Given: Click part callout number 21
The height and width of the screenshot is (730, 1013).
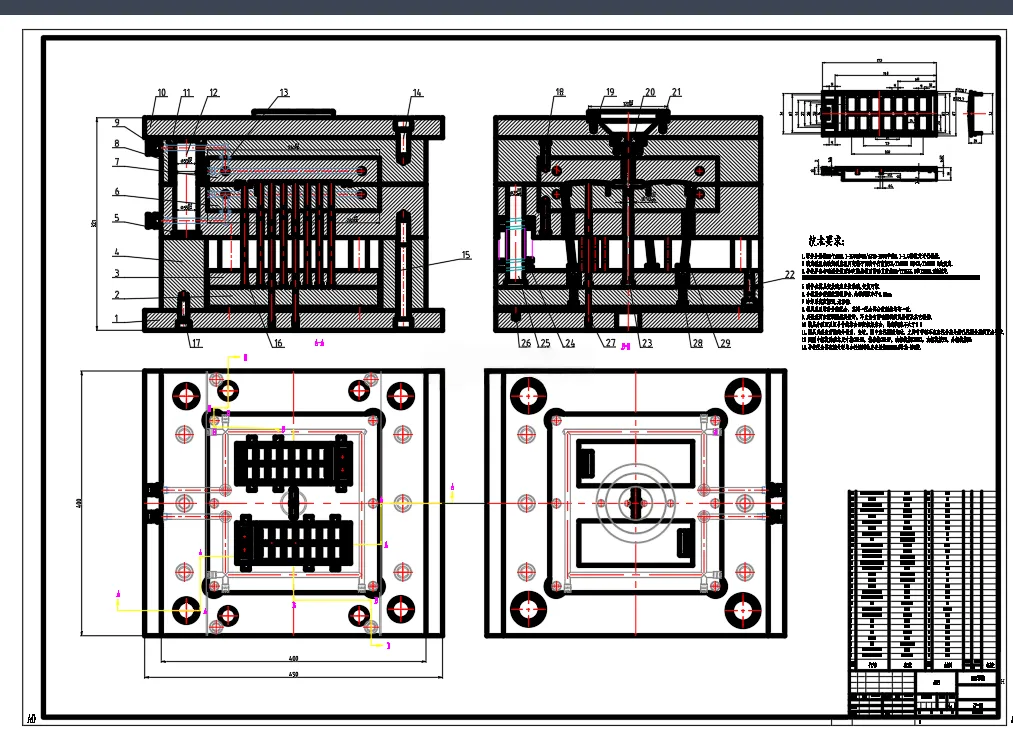Looking at the screenshot, I should click(x=676, y=92).
